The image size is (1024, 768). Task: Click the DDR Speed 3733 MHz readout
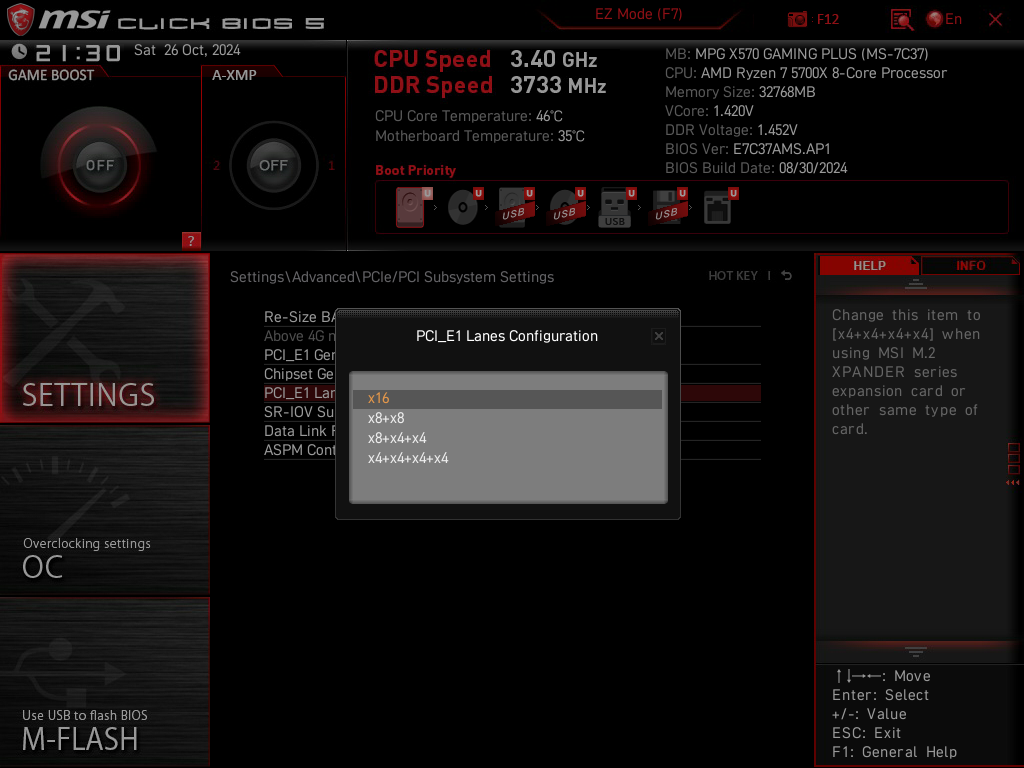[490, 86]
